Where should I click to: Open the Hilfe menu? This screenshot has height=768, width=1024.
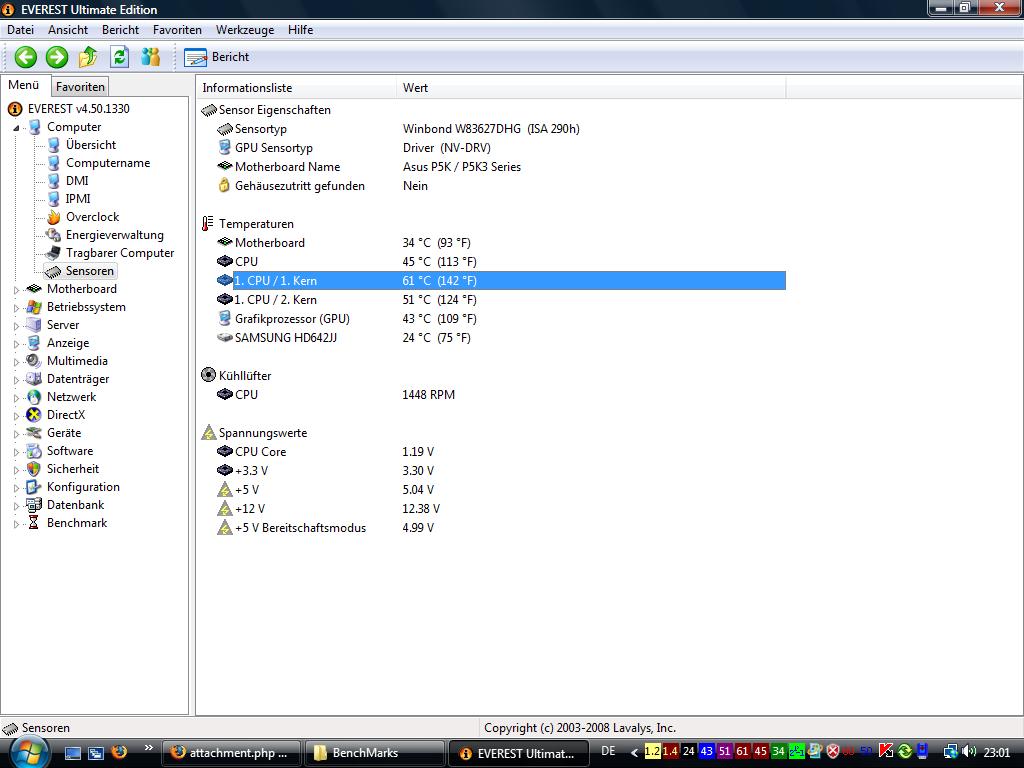tap(300, 29)
